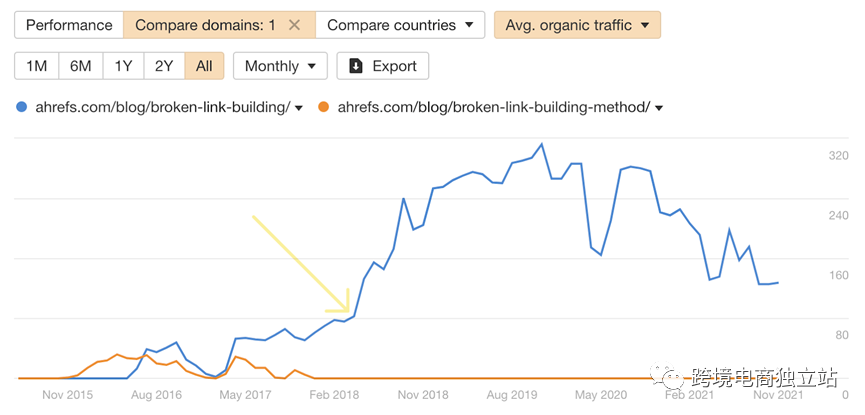865x415 pixels.
Task: Click the blue line peak near Aug 2019
Action: click(x=541, y=144)
